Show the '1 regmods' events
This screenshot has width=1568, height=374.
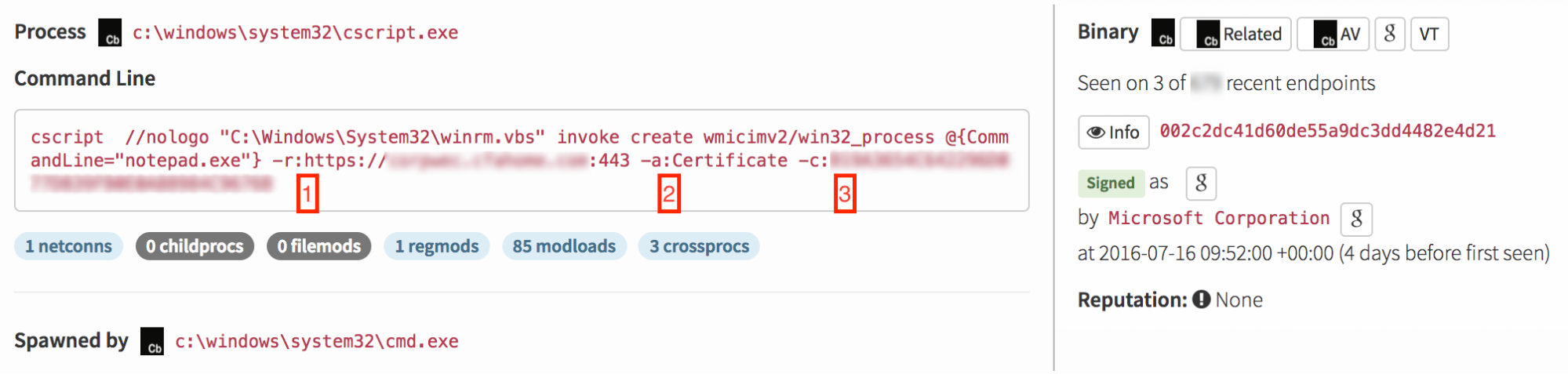pyautogui.click(x=436, y=246)
